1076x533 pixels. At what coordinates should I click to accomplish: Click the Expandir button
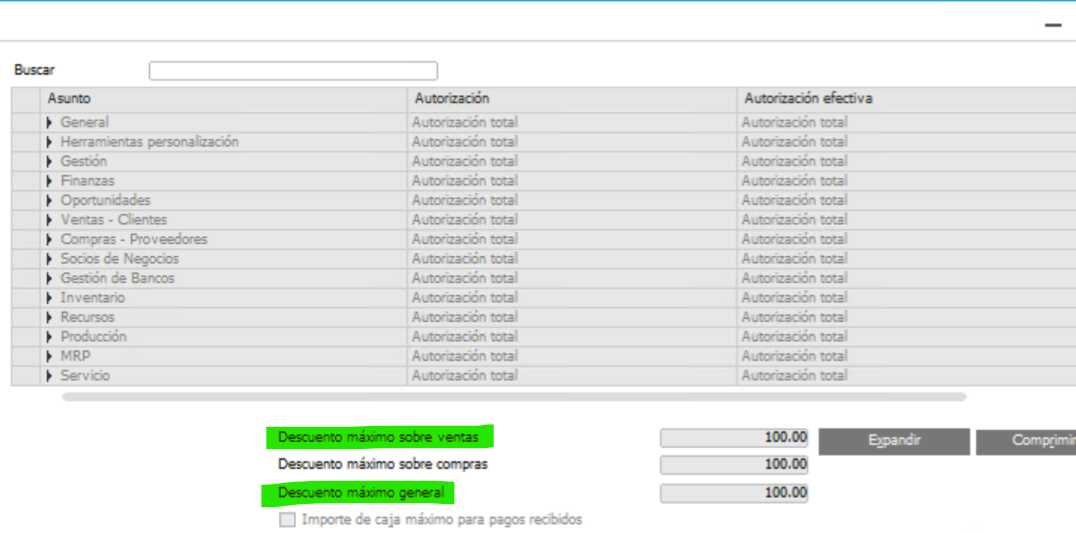[x=894, y=441]
